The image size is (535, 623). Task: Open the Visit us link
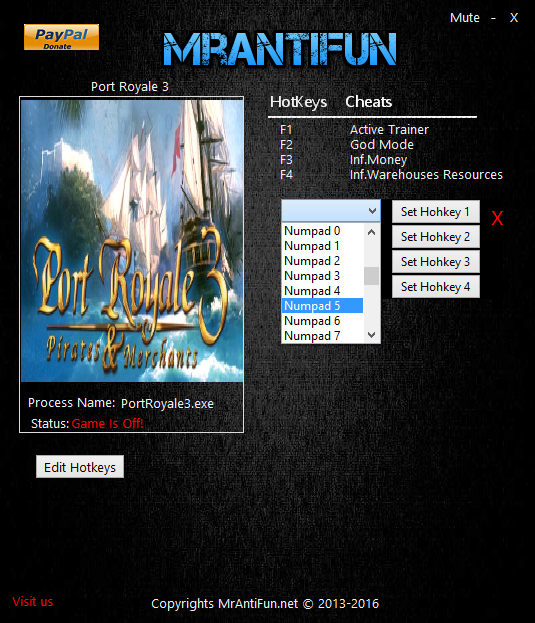pos(33,602)
